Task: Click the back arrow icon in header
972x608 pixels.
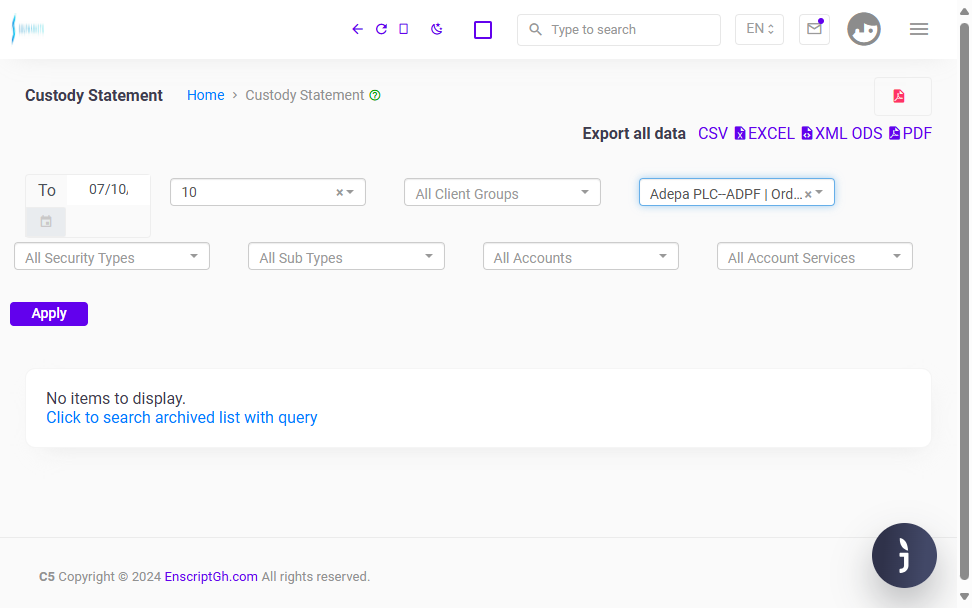Action: 357,29
